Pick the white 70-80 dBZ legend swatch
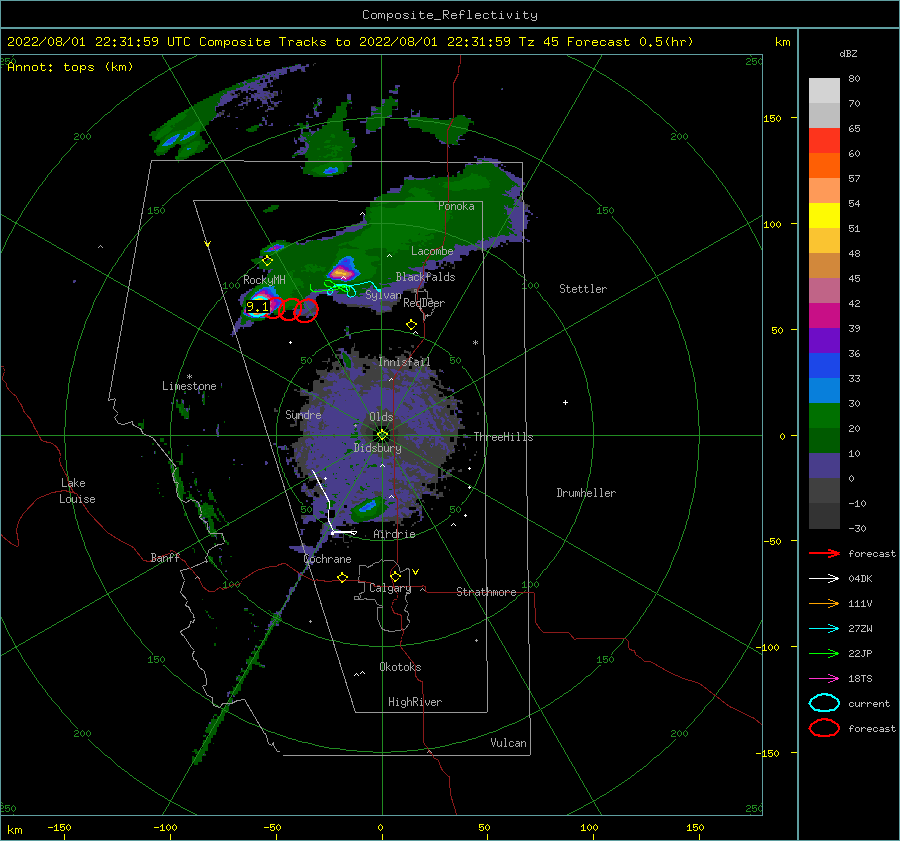 [824, 91]
